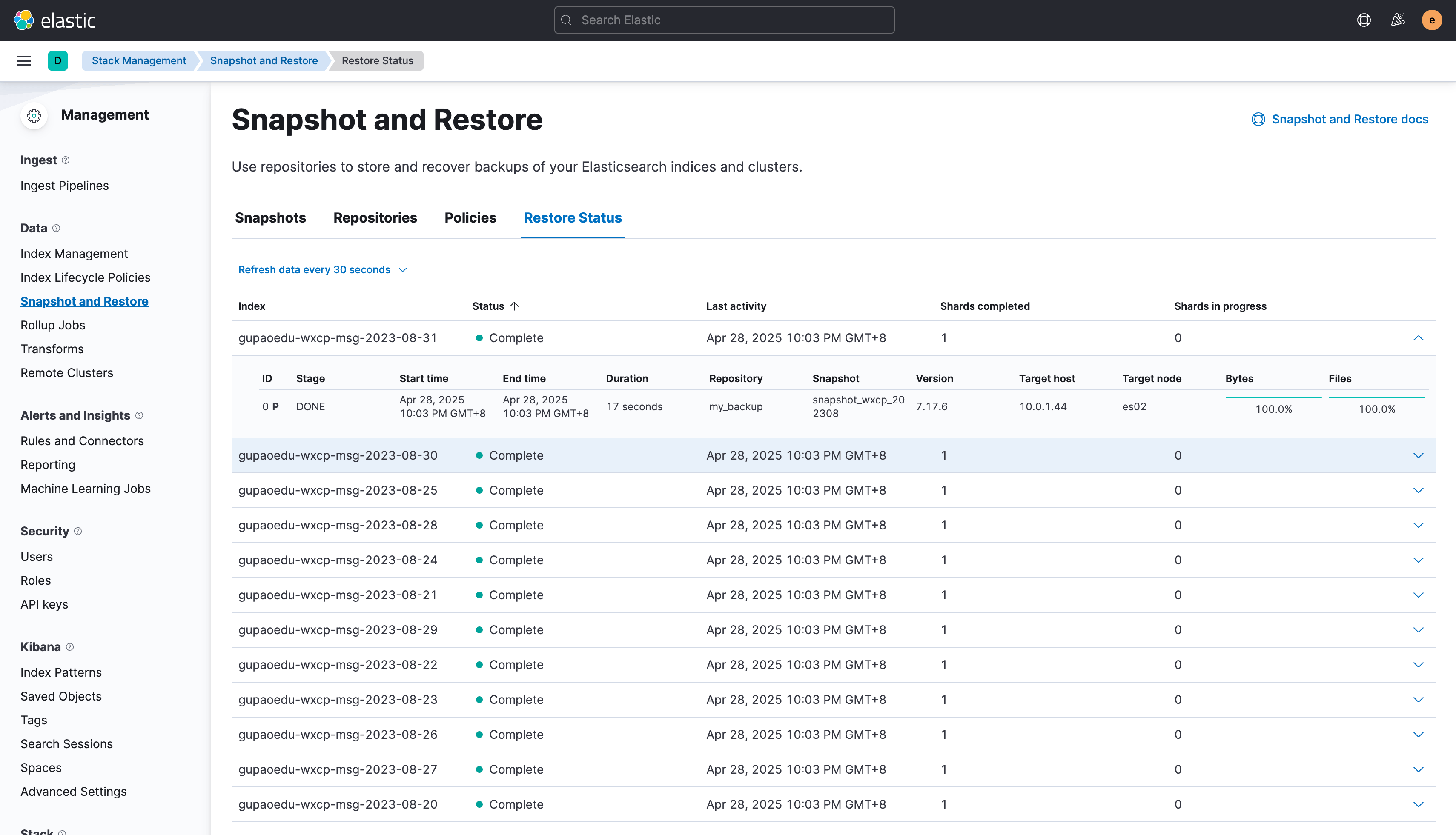Click help icon next to Ingest
Screen dimensions: 1456x835
coord(66,160)
